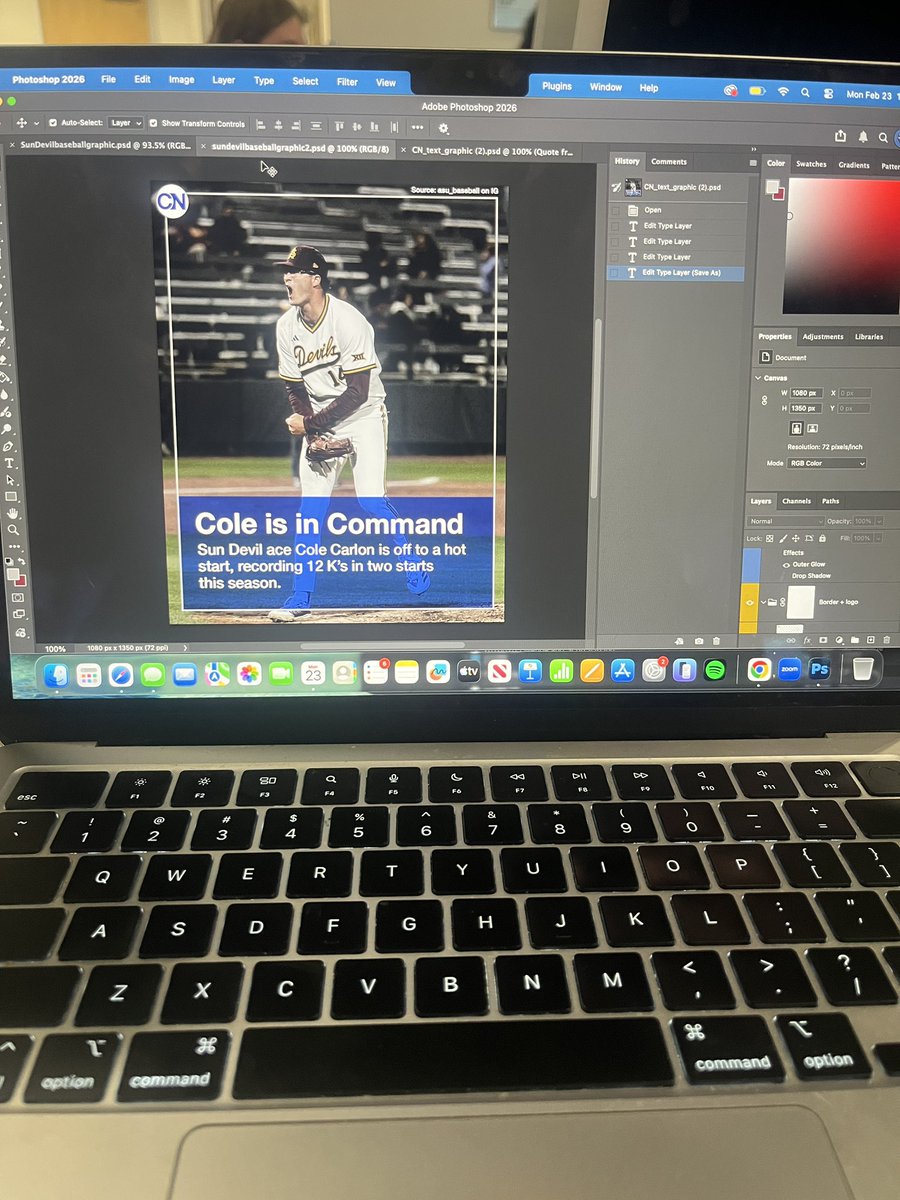Toggle Outer Glow effect visibility eye
The image size is (900, 1200).
pyautogui.click(x=786, y=565)
